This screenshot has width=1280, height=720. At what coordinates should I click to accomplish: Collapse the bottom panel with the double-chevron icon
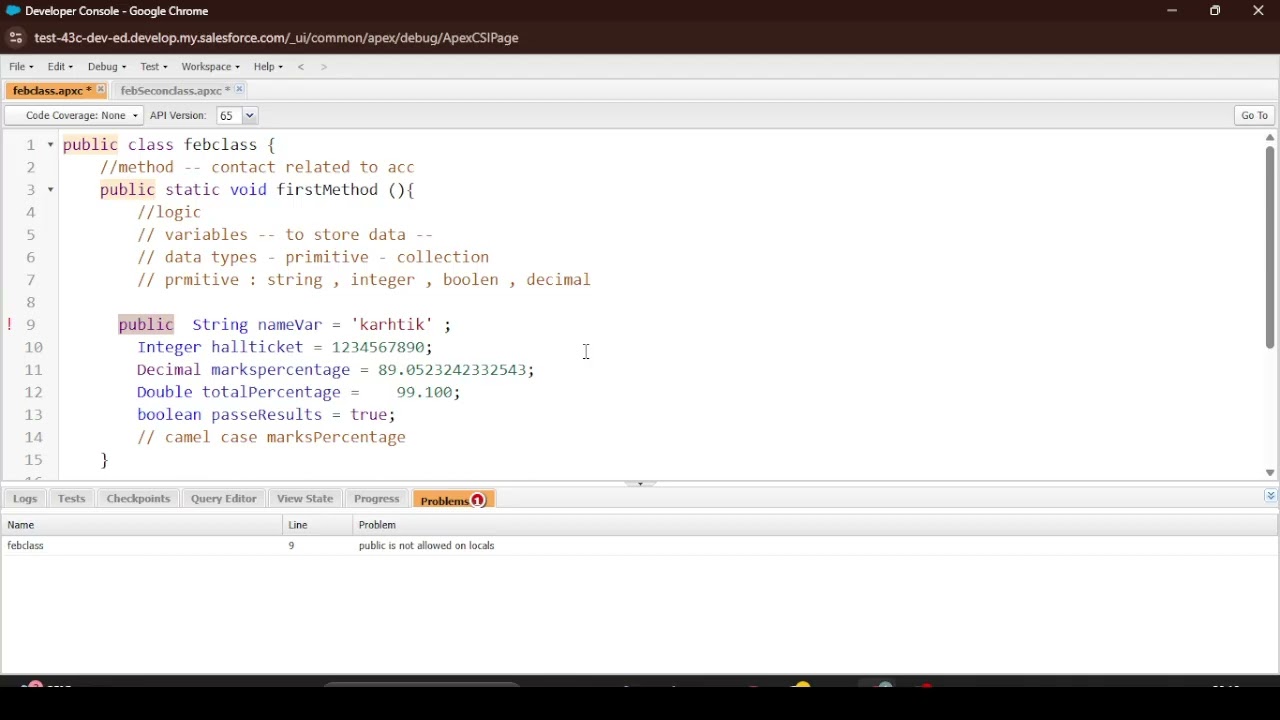pyautogui.click(x=1270, y=496)
